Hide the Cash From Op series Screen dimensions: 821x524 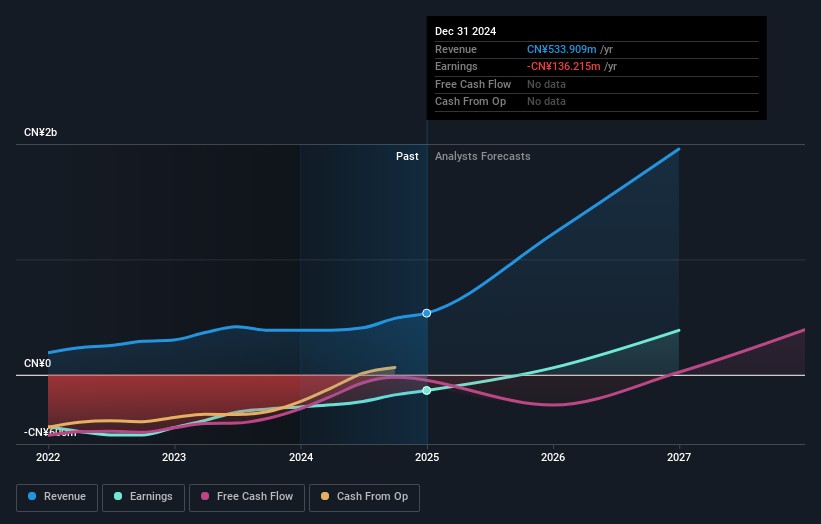364,497
